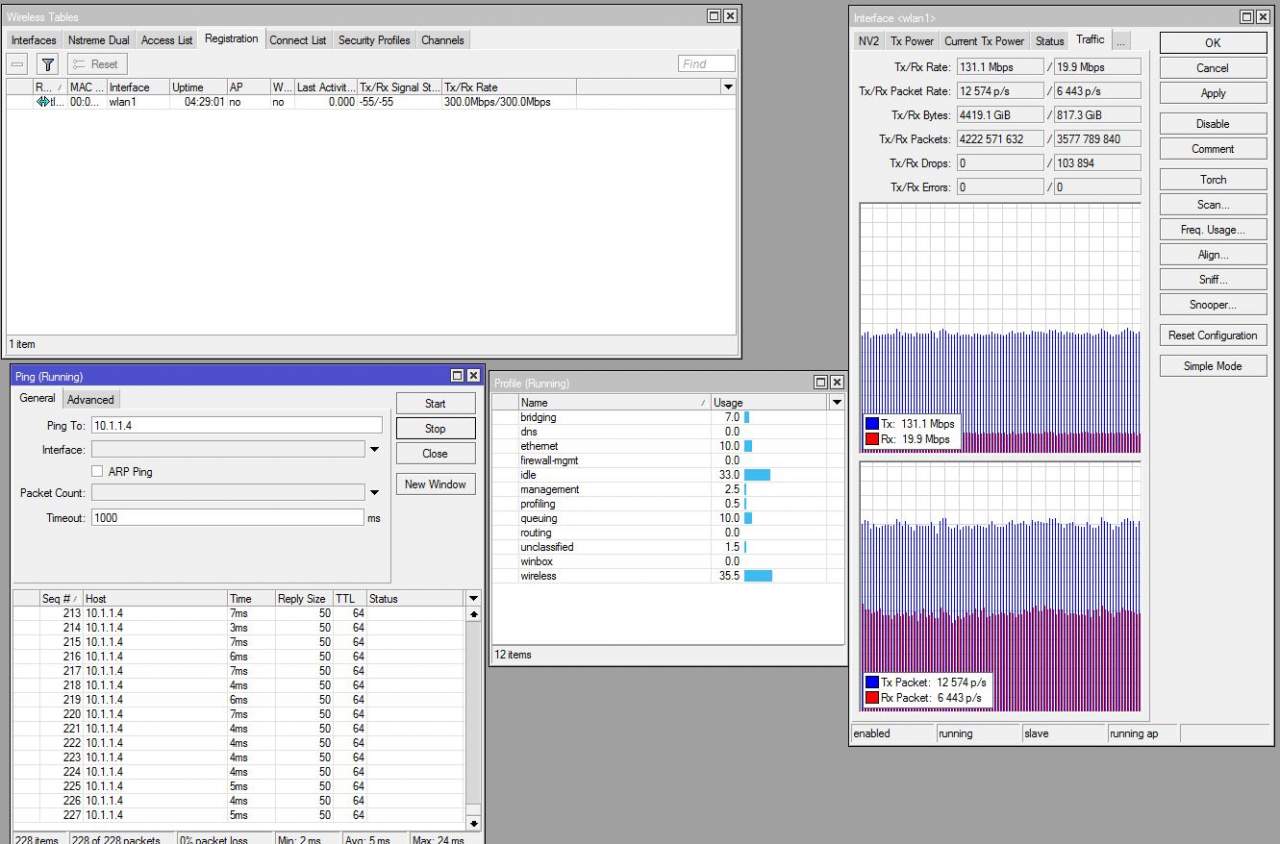
Task: Click the Find search field
Action: (x=706, y=64)
